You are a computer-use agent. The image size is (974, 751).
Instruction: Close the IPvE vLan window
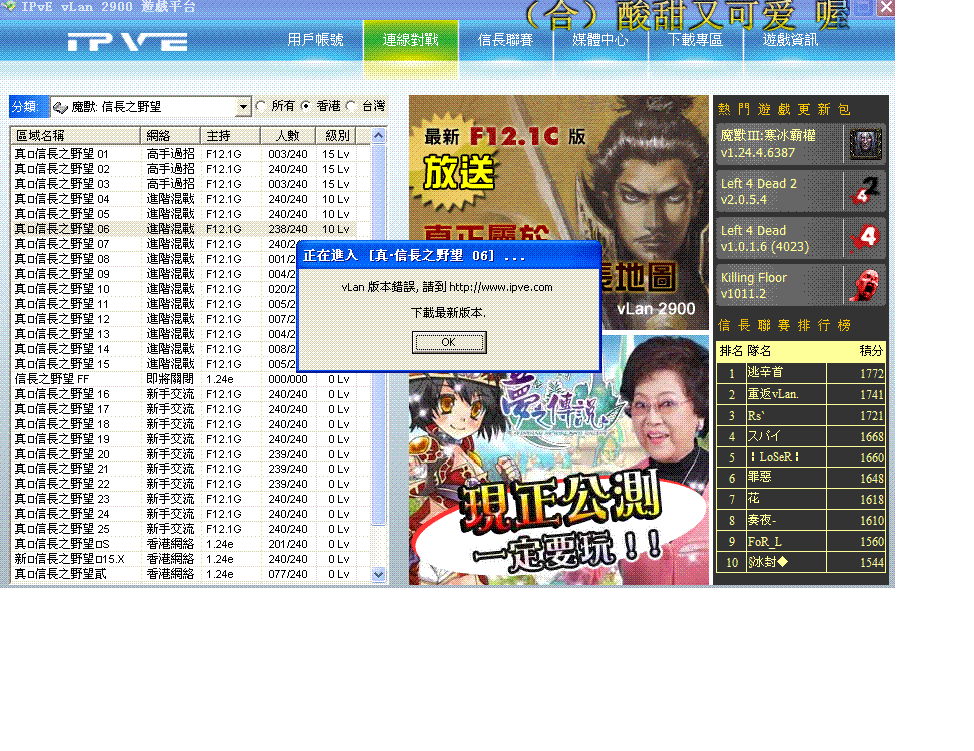[x=886, y=7]
